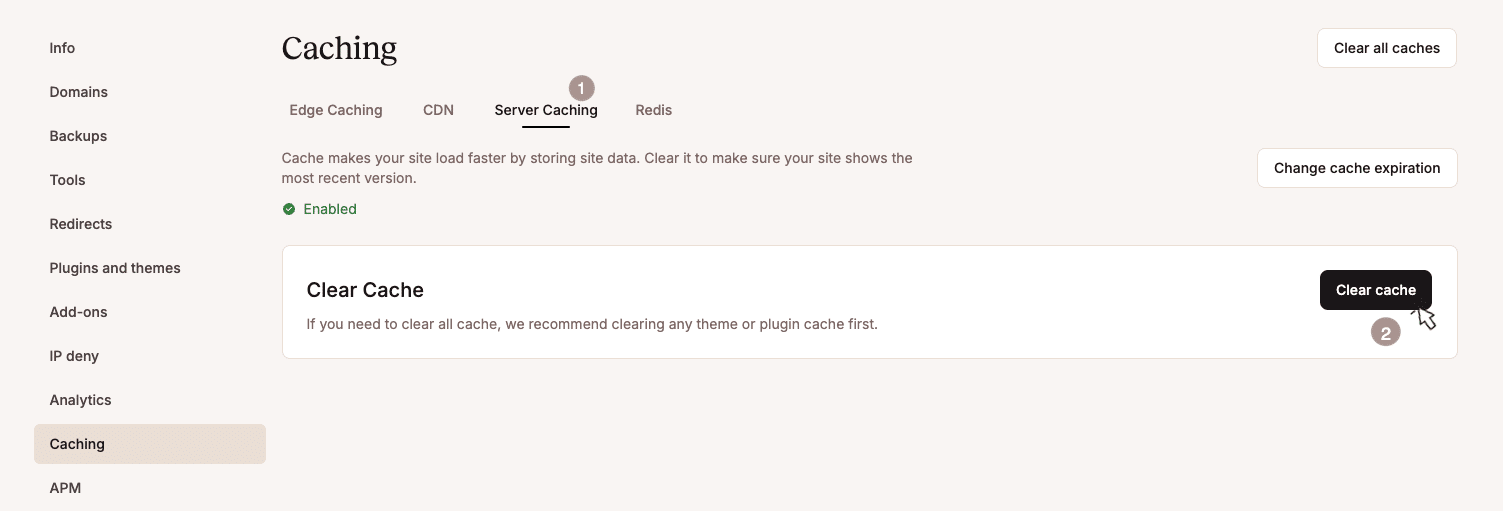Open Change cache expiration settings
Viewport: 1503px width, 511px height.
point(1356,168)
